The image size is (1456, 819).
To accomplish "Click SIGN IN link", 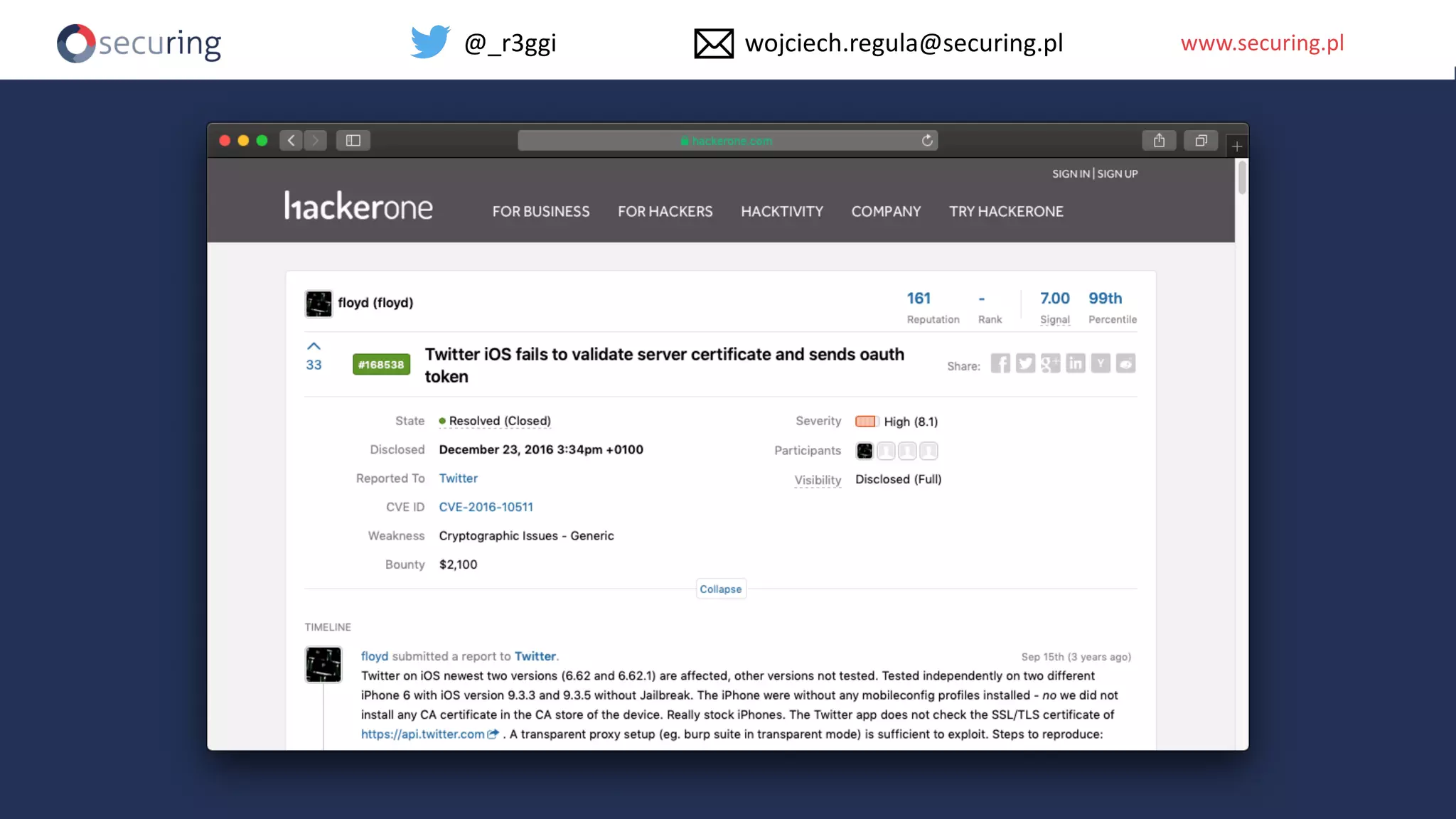I will (x=1071, y=173).
